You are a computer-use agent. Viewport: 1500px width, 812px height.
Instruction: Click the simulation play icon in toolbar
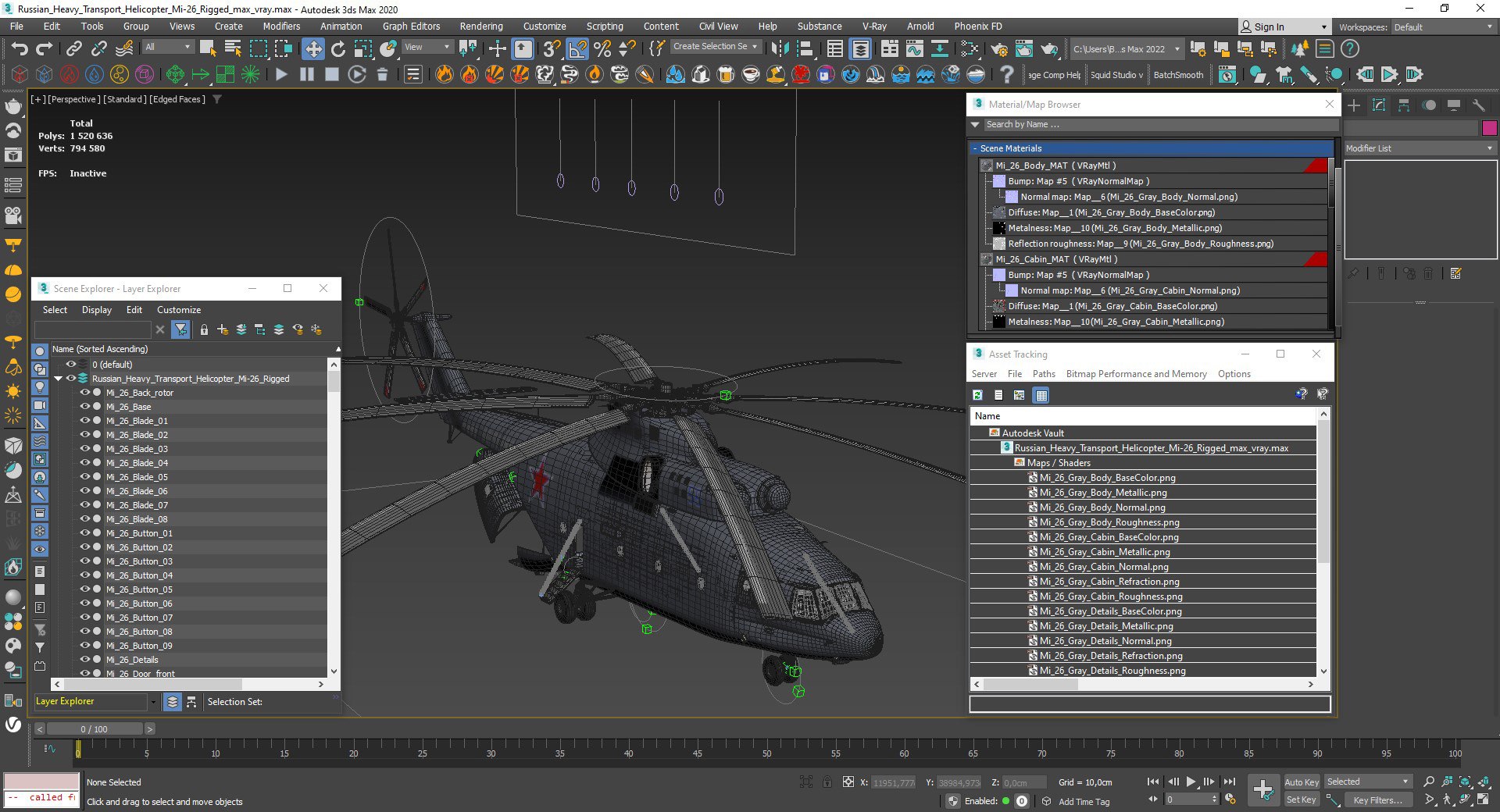tap(281, 75)
